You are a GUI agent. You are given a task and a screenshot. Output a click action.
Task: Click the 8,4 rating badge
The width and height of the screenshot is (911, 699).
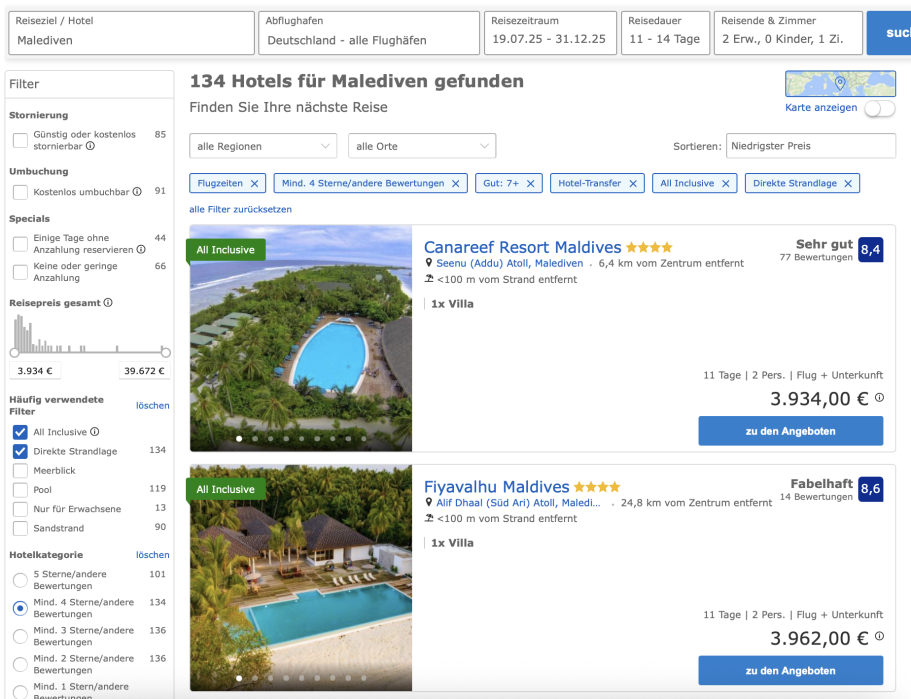[870, 250]
